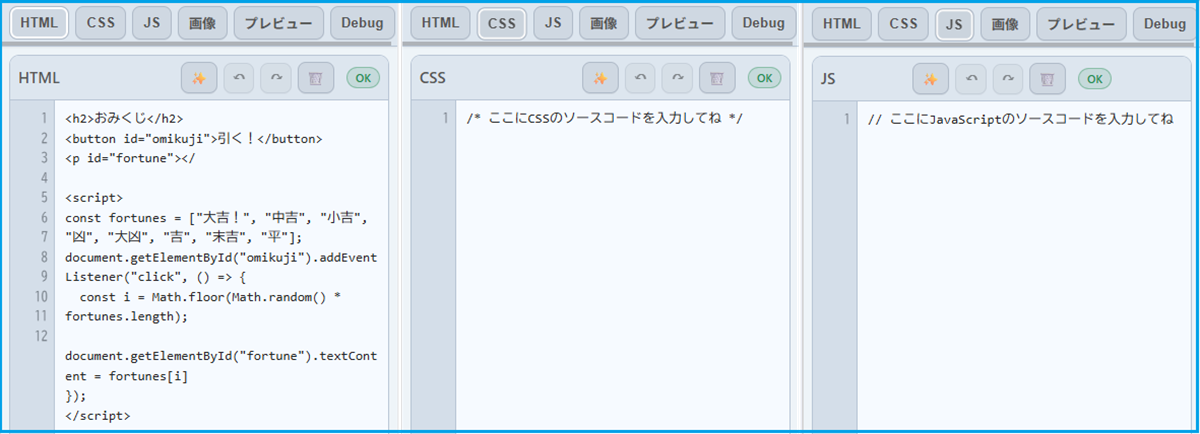Click the trash icon in the CSS editor
Image resolution: width=1200 pixels, height=434 pixels.
pyautogui.click(x=717, y=78)
